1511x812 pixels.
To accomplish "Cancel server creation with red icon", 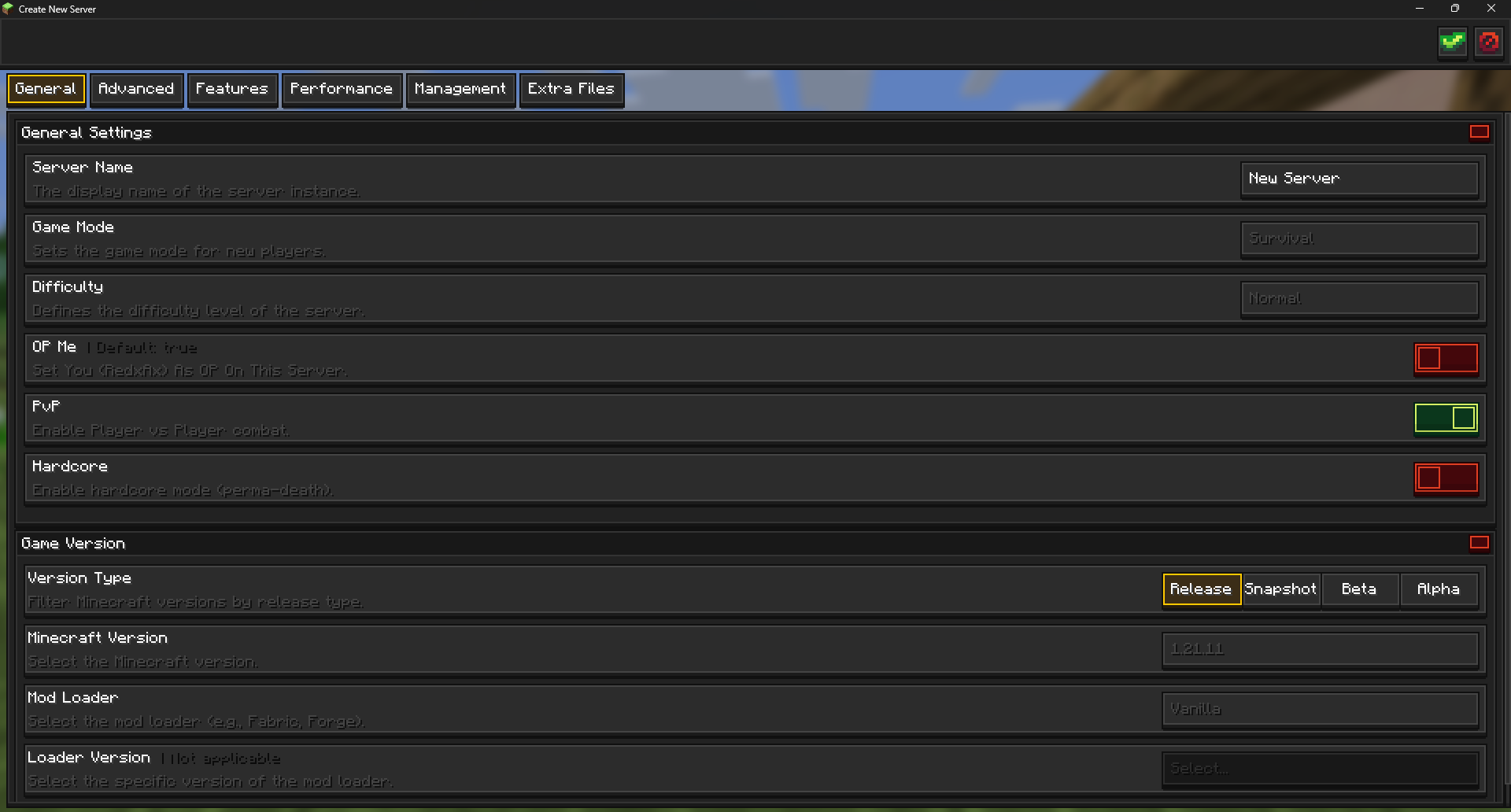I will pyautogui.click(x=1488, y=42).
